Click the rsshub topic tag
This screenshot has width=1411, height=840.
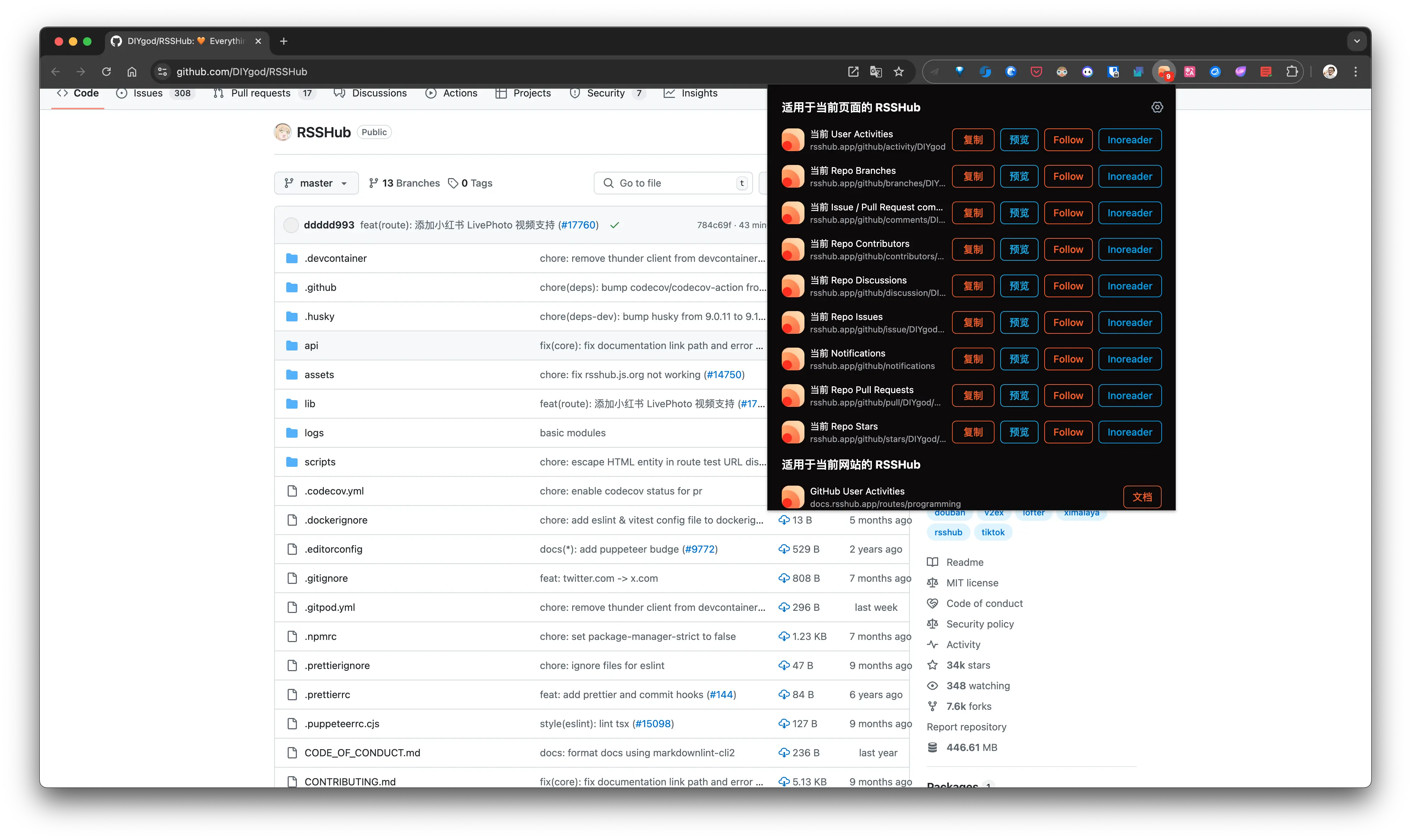948,533
